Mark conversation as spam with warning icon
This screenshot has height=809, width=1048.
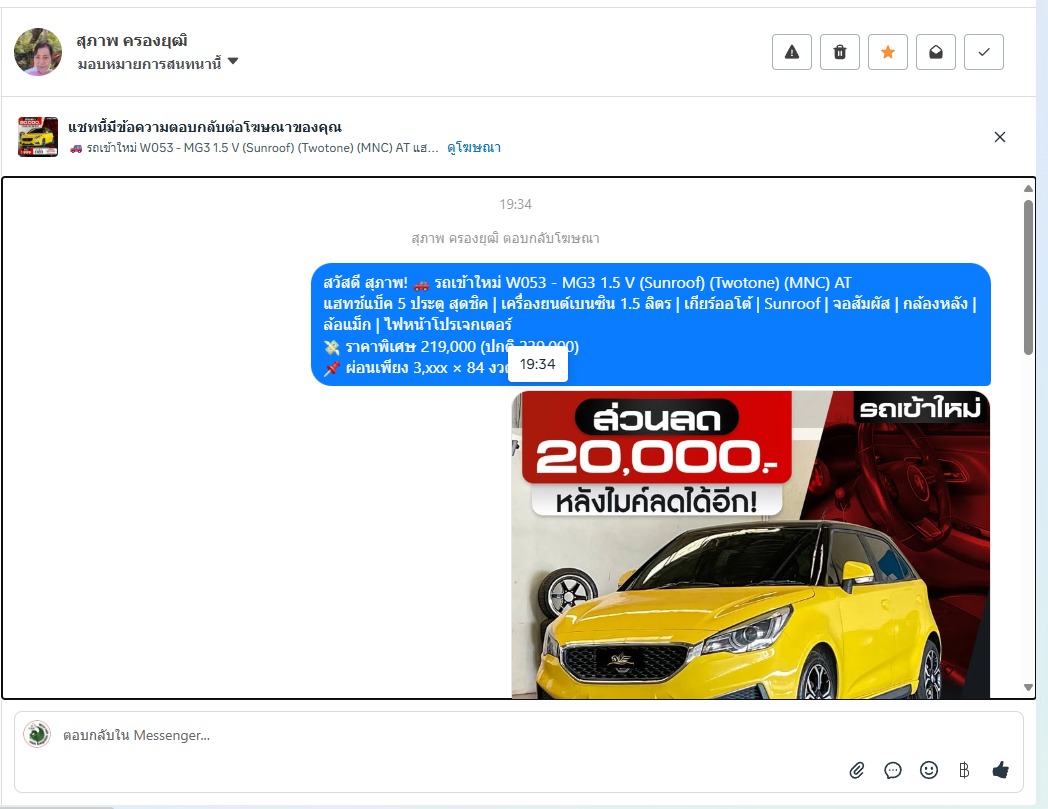click(x=791, y=52)
